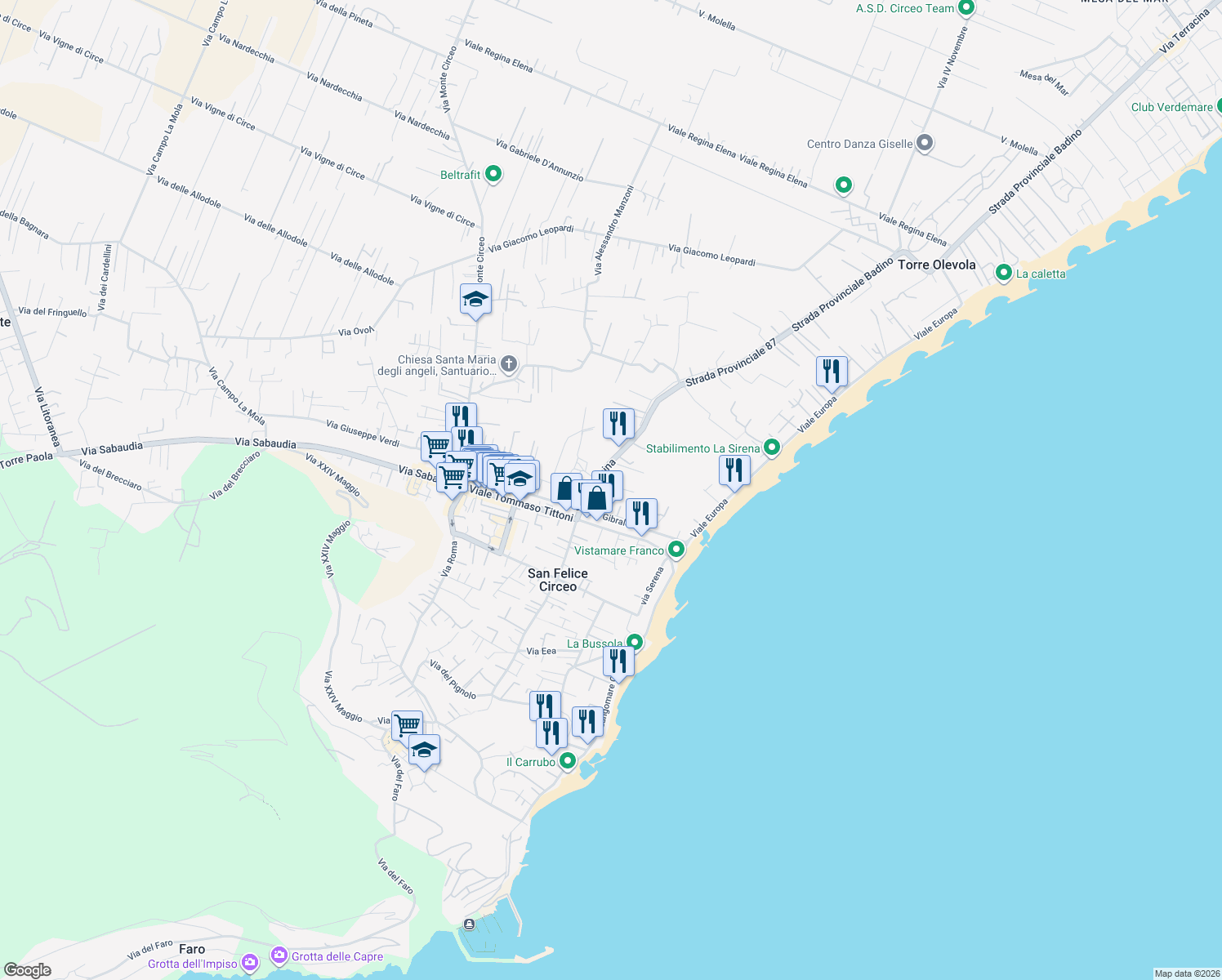Select the shopping bag marker on Viale Tommaso Tittoni

[597, 491]
